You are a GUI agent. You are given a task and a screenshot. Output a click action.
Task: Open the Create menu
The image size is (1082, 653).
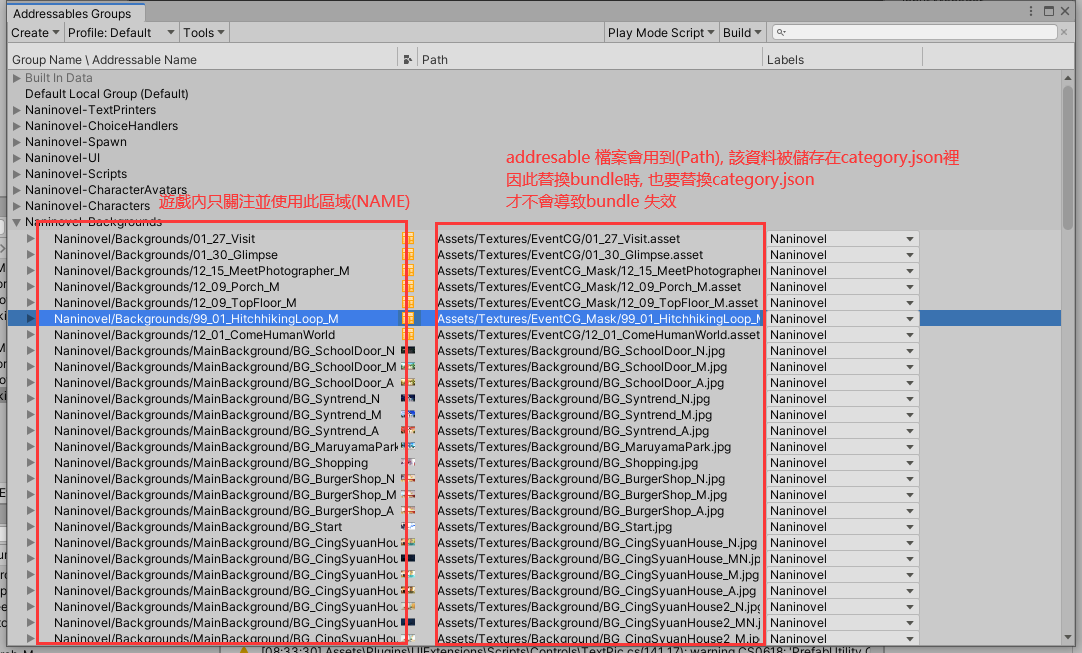click(x=35, y=33)
